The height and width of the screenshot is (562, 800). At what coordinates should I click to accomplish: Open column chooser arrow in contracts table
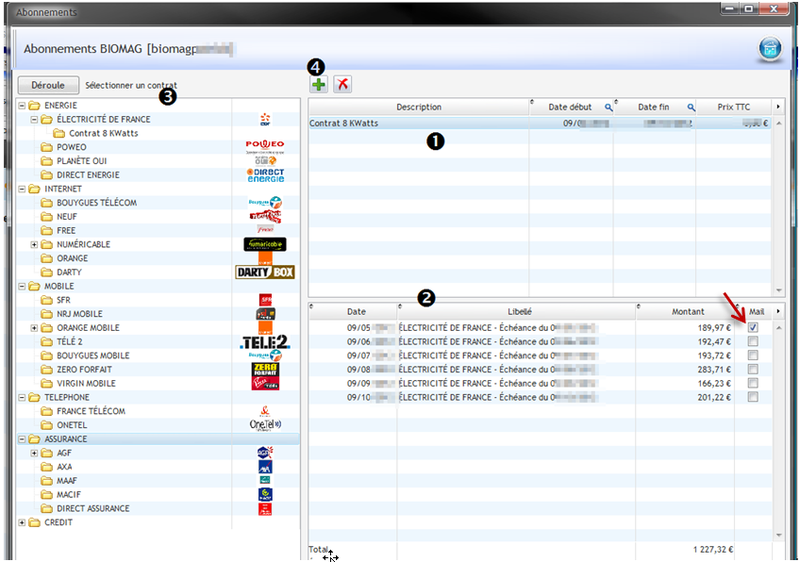[779, 107]
